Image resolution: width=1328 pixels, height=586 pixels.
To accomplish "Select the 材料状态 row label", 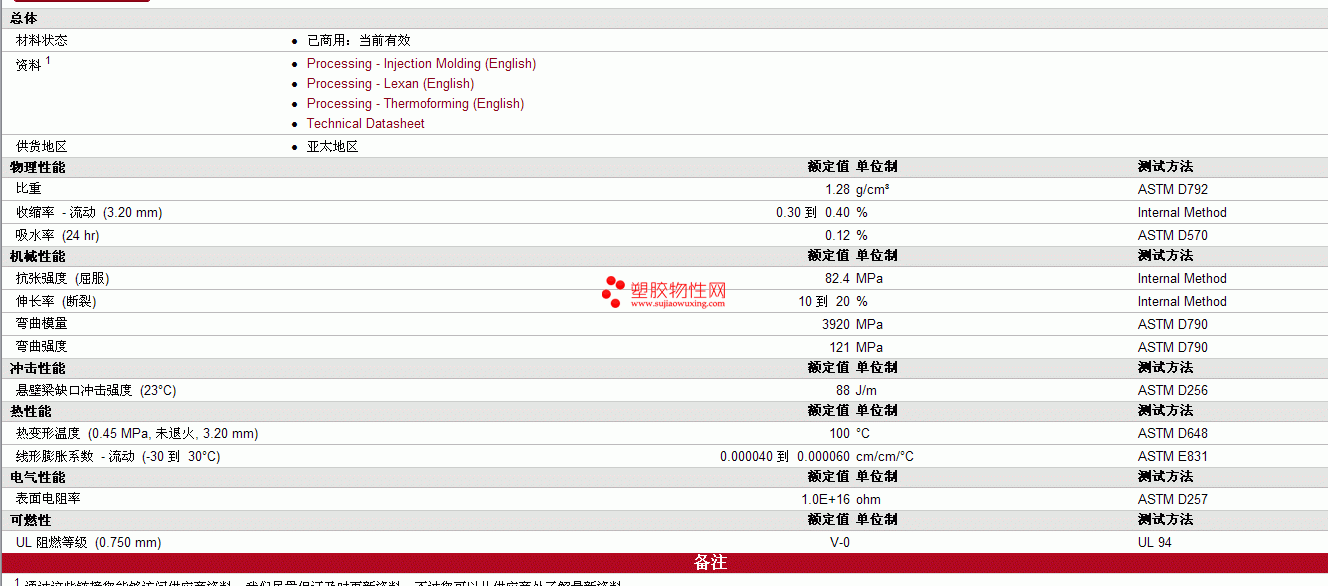I will tap(42, 41).
